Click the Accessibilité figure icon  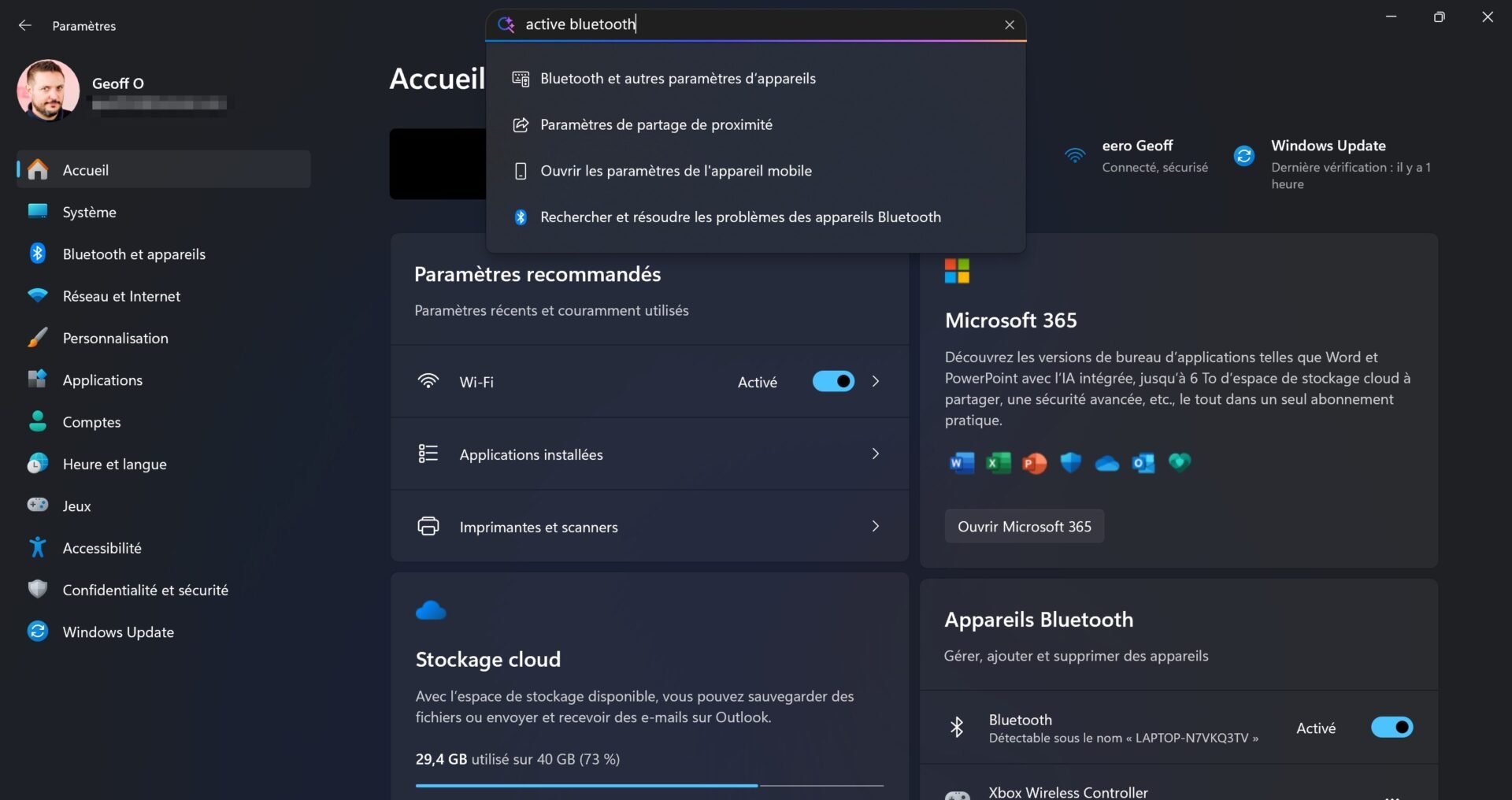coord(38,547)
